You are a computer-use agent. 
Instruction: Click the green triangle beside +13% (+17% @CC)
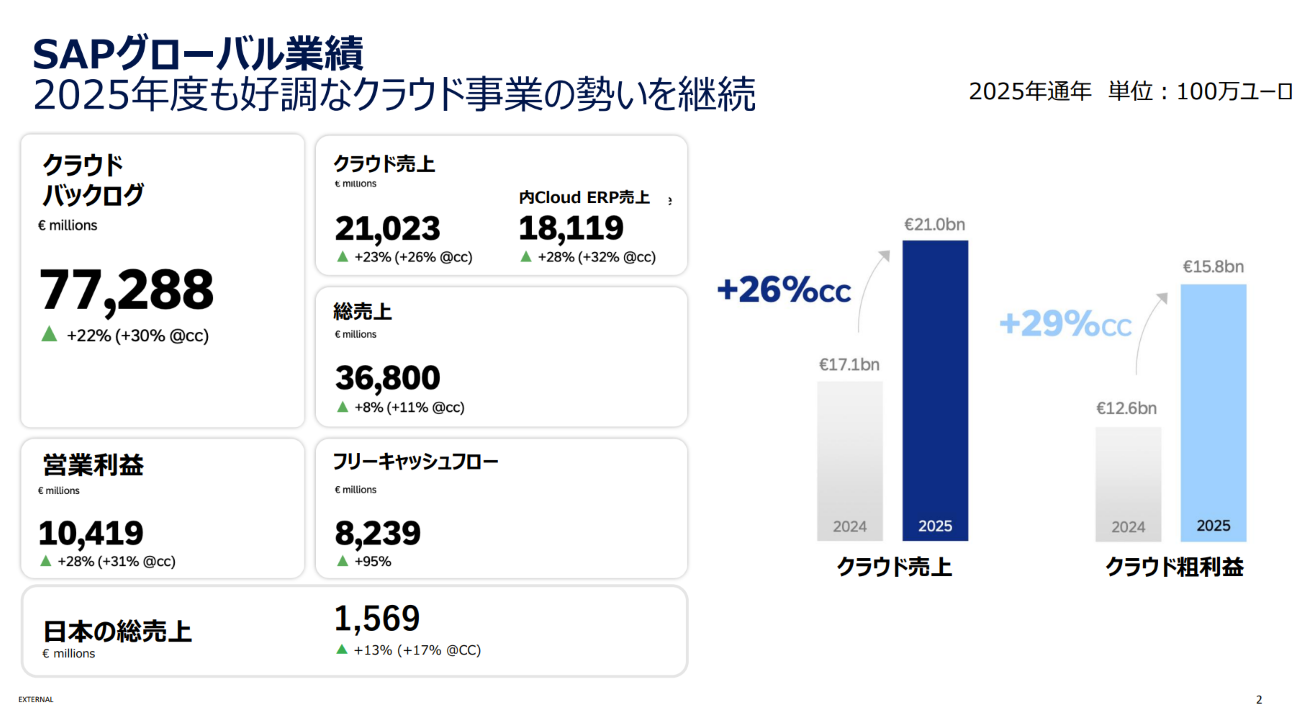tap(343, 650)
